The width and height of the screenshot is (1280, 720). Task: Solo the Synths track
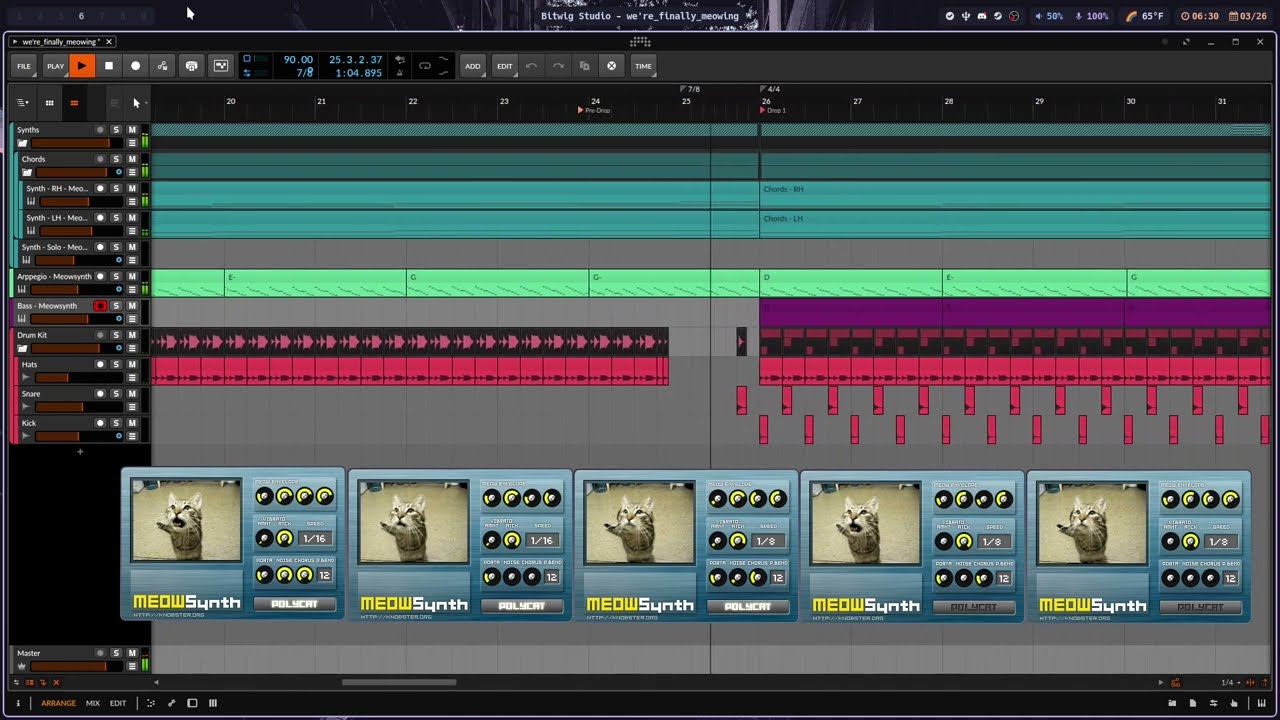coord(116,130)
